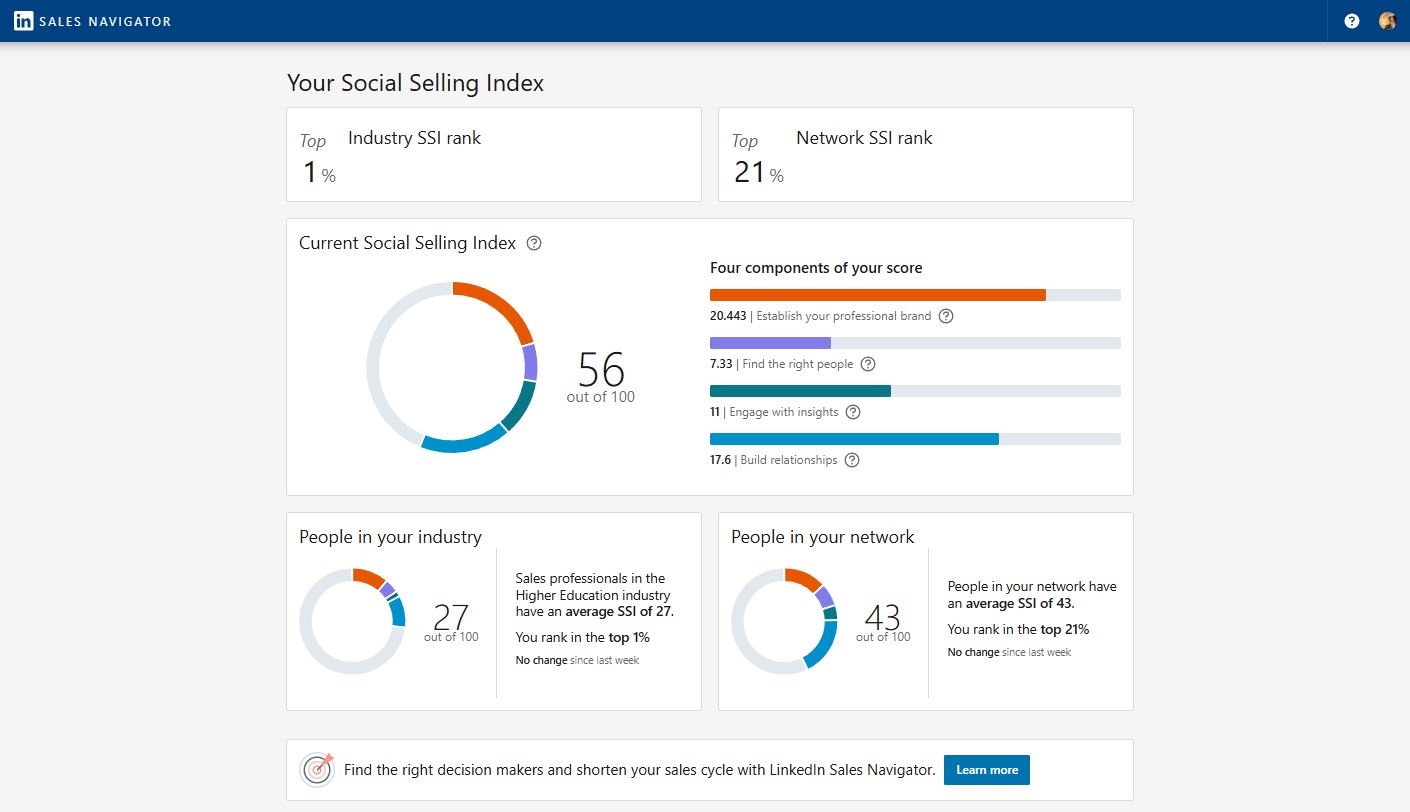Viewport: 1410px width, 812px height.
Task: Click the Four components of your score heading
Action: [x=816, y=268]
